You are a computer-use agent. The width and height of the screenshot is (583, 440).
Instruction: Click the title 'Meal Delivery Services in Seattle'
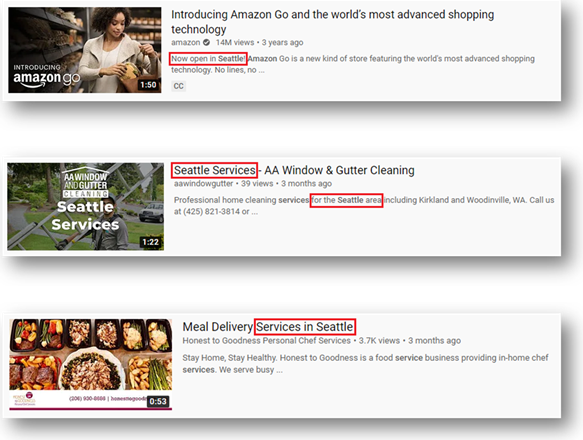coord(268,327)
